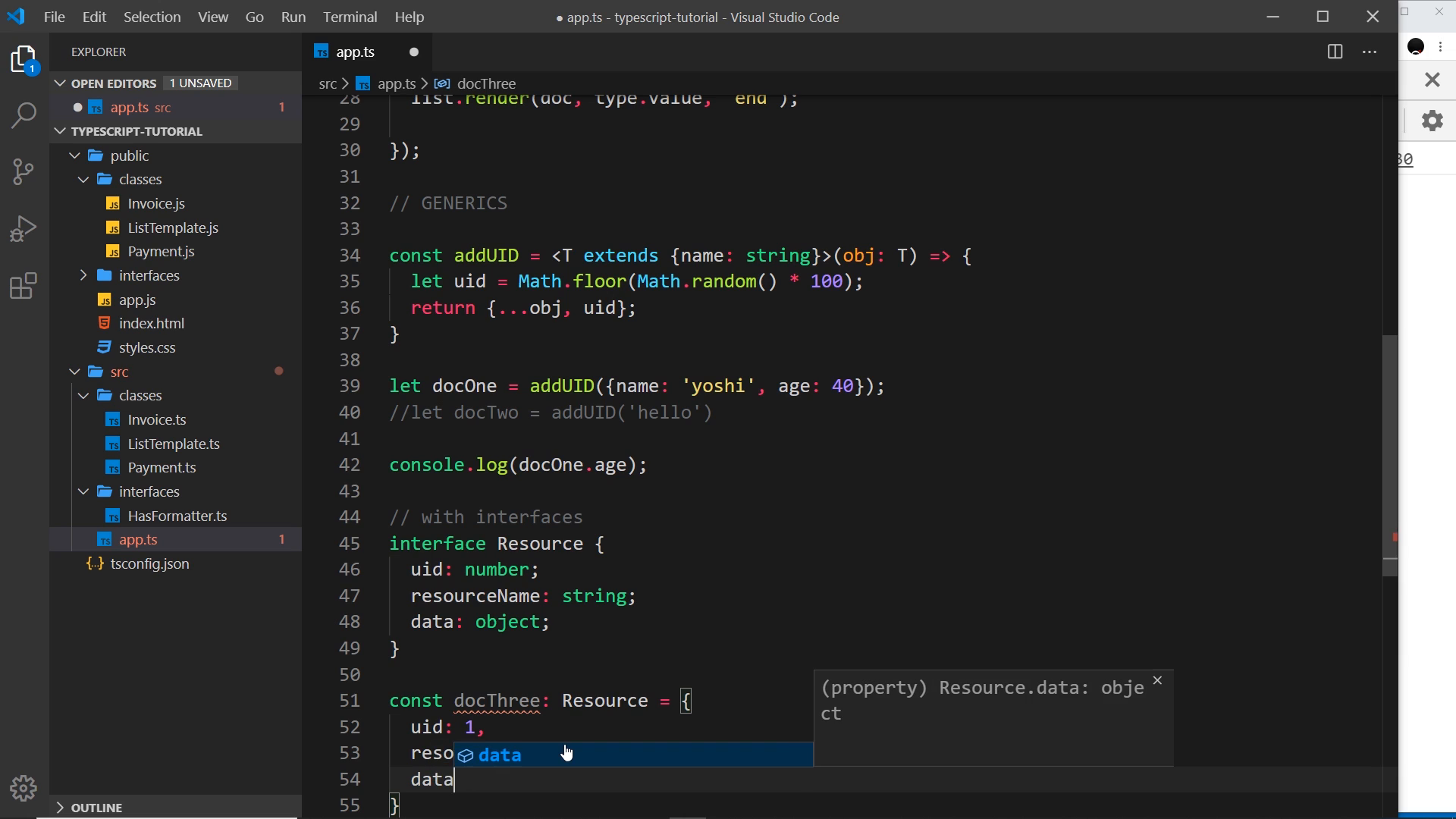Open Payment.ts in src classes

click(x=162, y=467)
